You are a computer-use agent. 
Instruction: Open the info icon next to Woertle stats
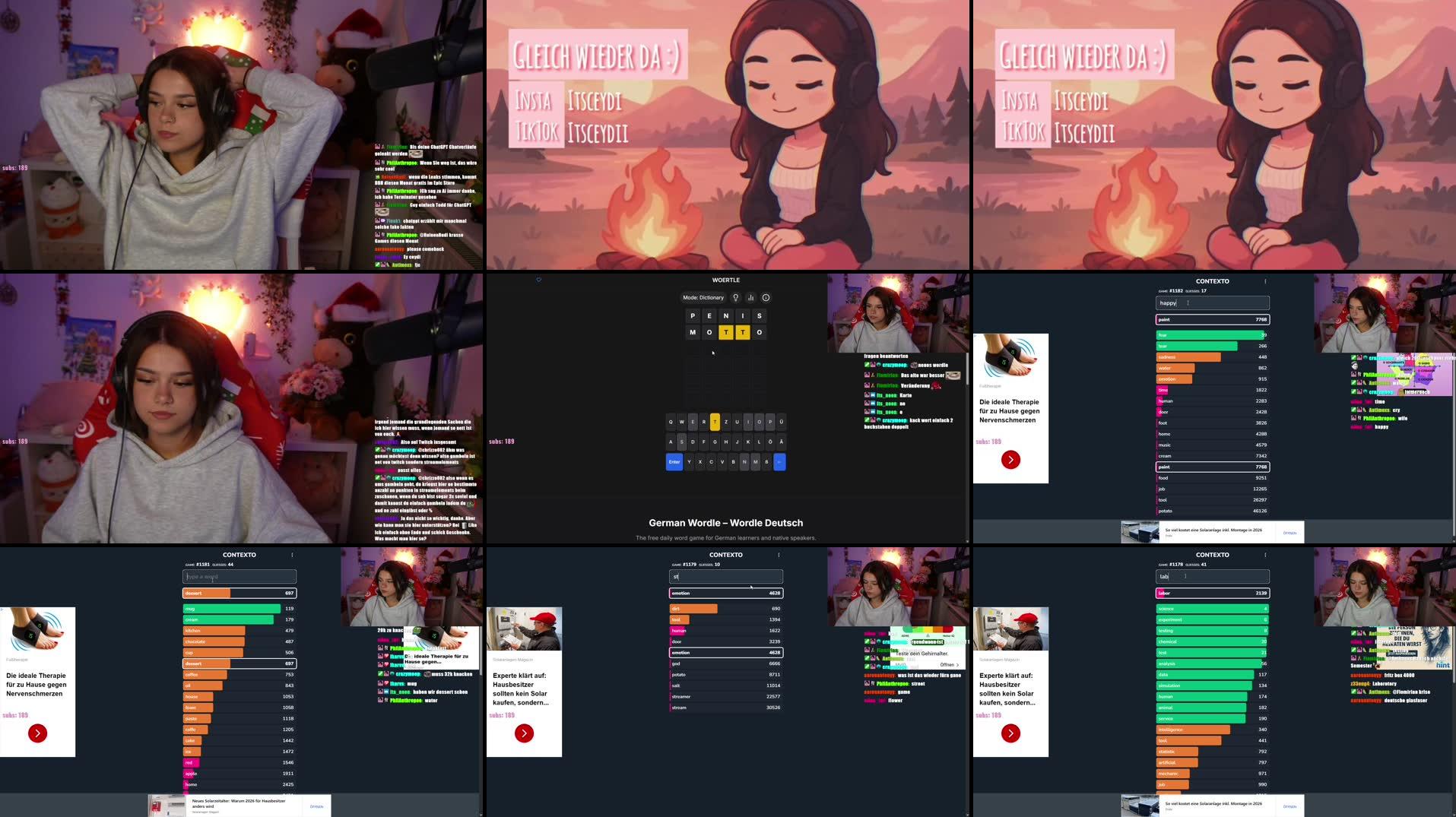click(766, 297)
